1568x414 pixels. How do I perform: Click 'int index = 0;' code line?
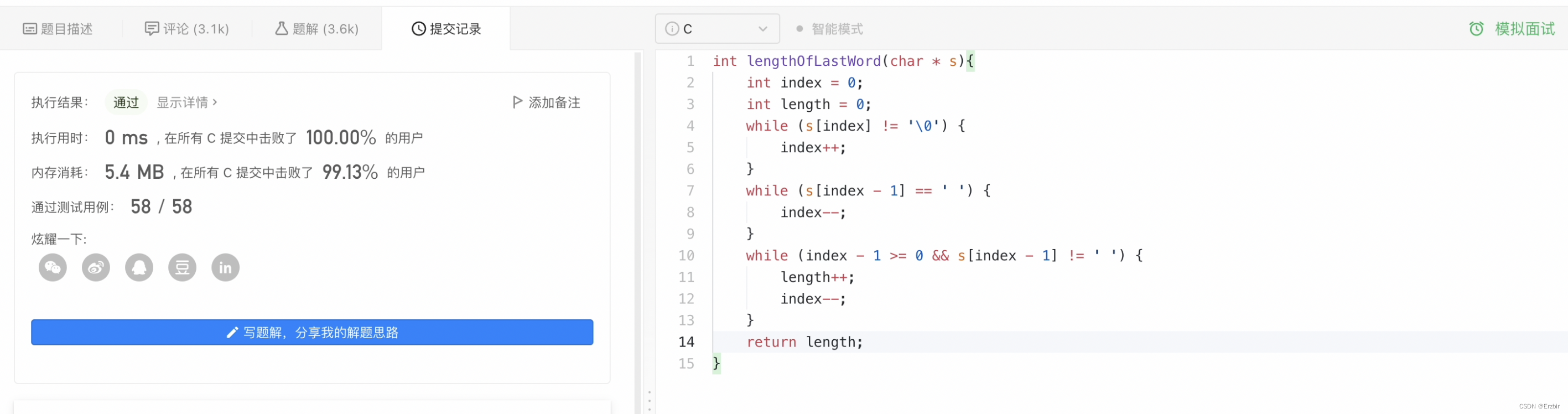pos(804,83)
